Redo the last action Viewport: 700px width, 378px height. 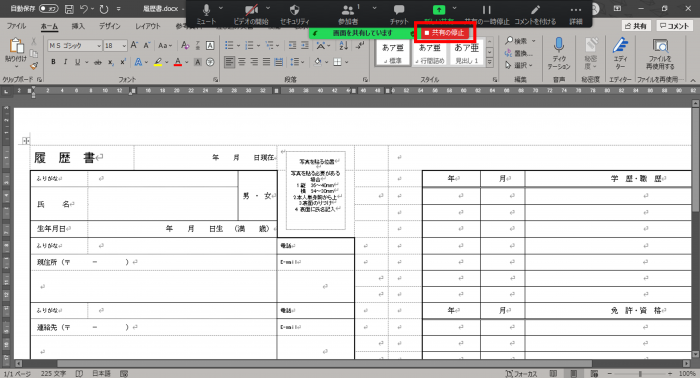coord(104,8)
